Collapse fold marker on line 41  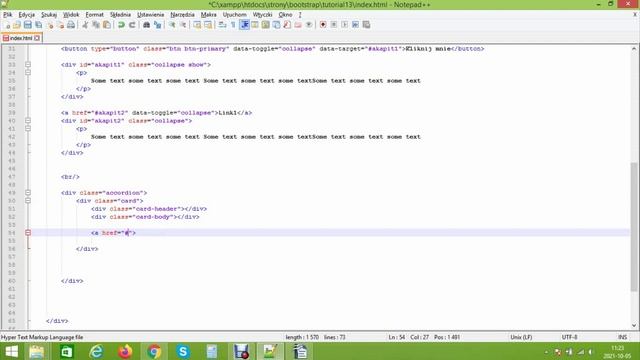(28, 129)
